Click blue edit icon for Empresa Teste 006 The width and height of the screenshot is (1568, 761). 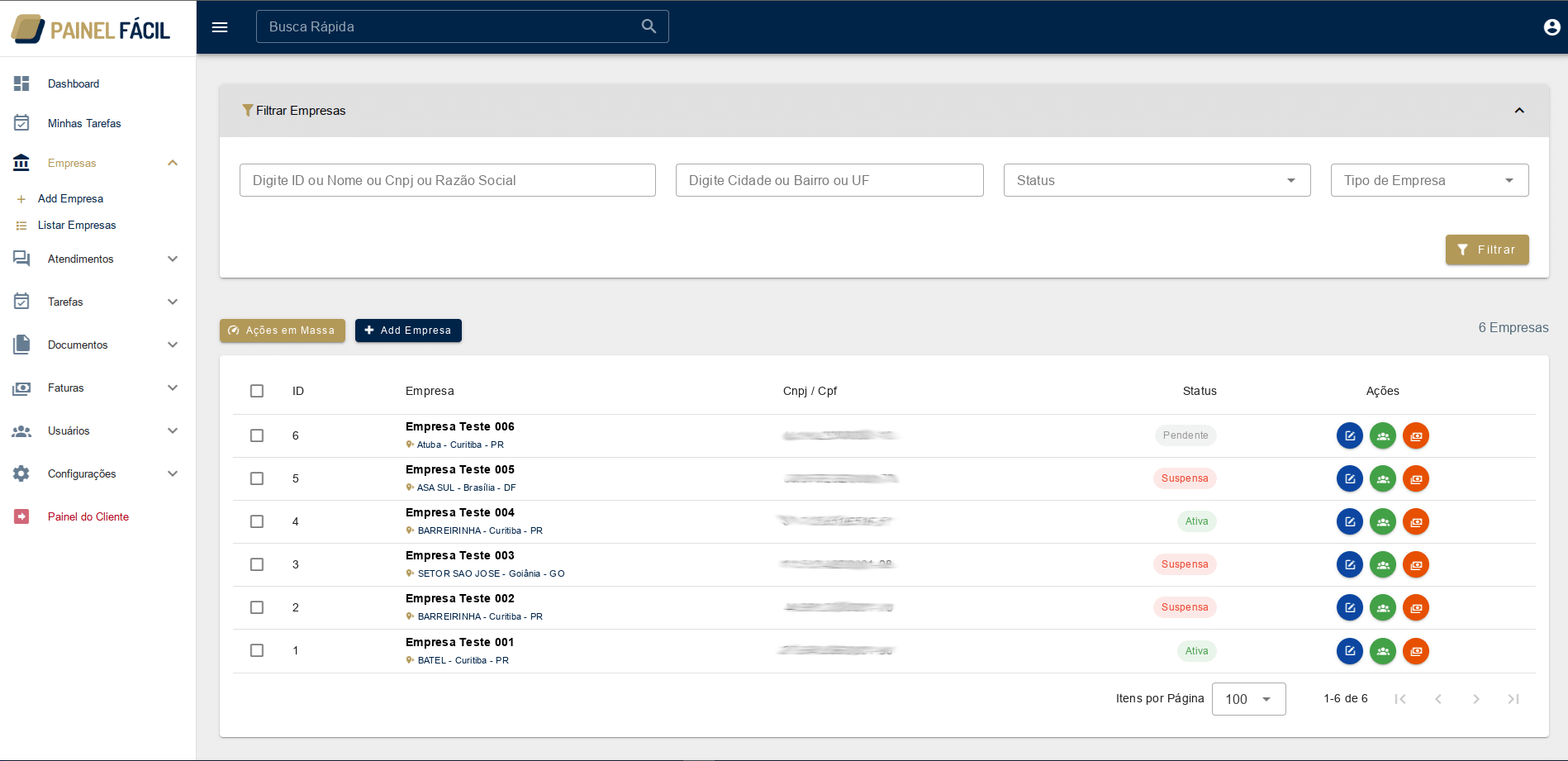(x=1349, y=435)
